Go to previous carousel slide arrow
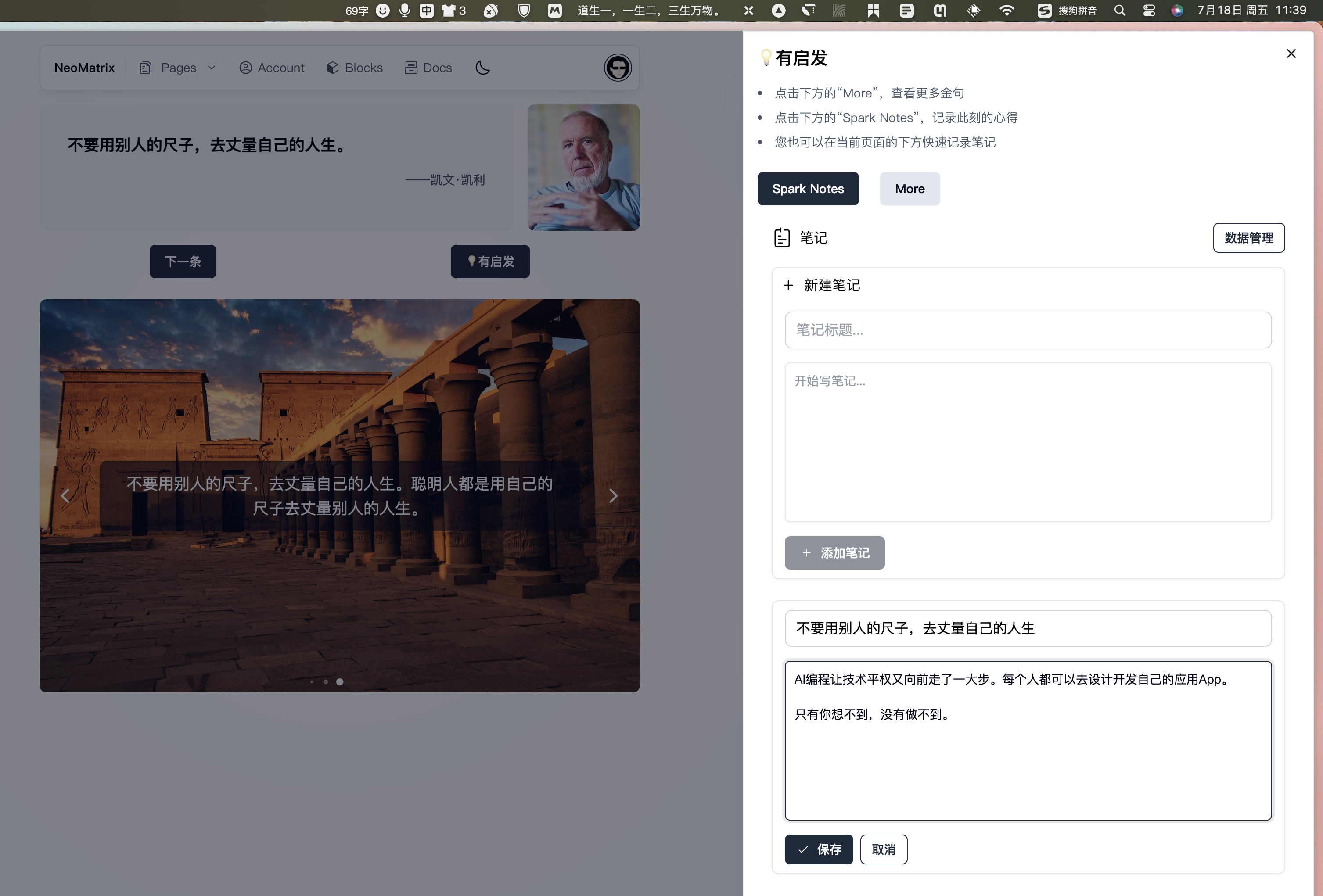The image size is (1323, 896). pos(65,496)
